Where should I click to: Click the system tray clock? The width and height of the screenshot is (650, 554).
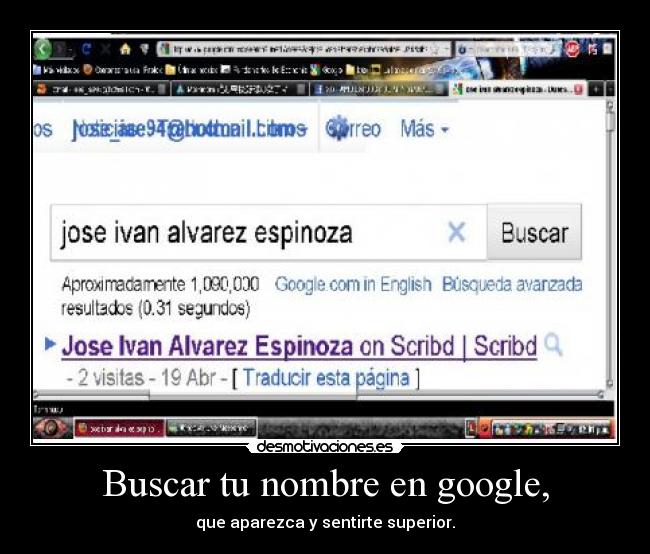pyautogui.click(x=595, y=429)
